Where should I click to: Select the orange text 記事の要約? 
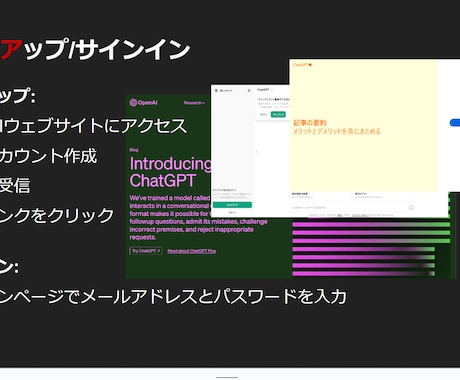pyautogui.click(x=310, y=123)
